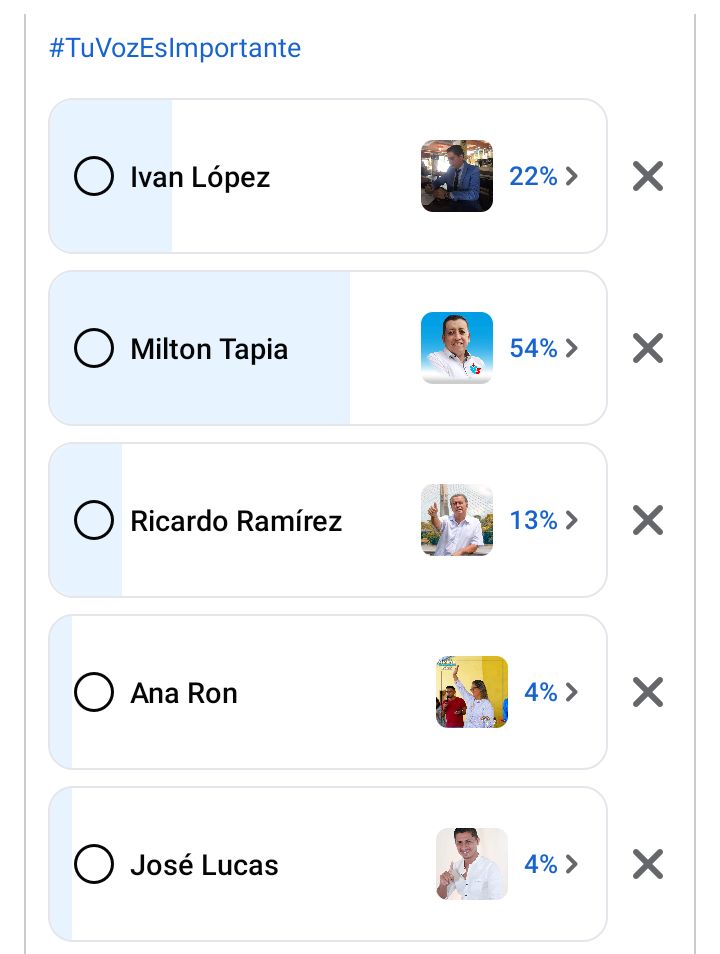Open Ana Ron's 4% voters chevron
Screen dimensions: 720x954
pyautogui.click(x=571, y=692)
